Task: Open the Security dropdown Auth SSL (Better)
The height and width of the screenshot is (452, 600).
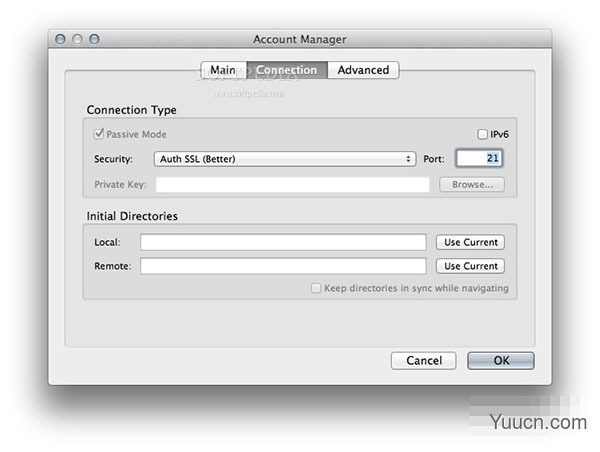Action: (x=285, y=159)
